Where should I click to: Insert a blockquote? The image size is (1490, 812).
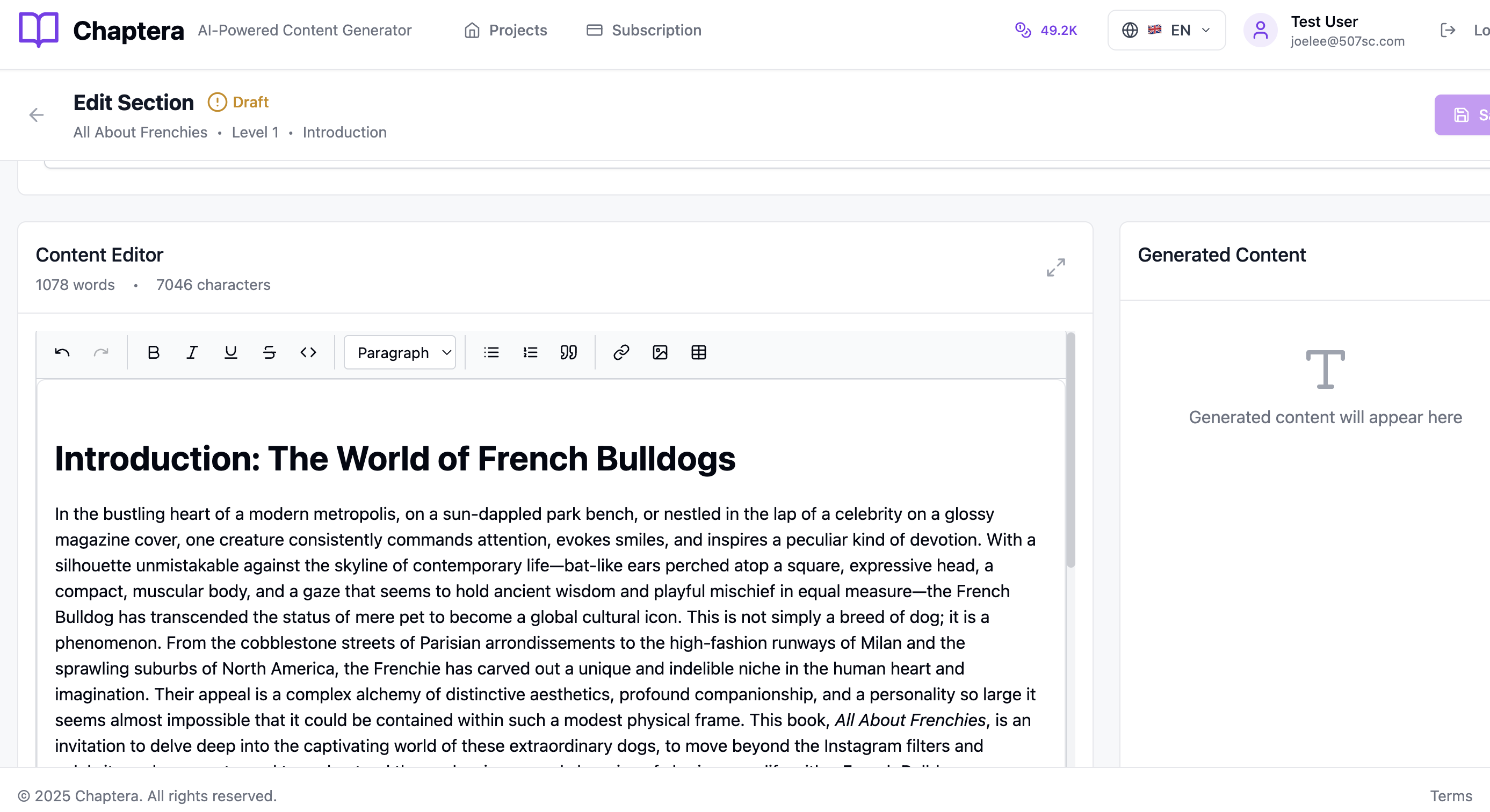coord(569,352)
